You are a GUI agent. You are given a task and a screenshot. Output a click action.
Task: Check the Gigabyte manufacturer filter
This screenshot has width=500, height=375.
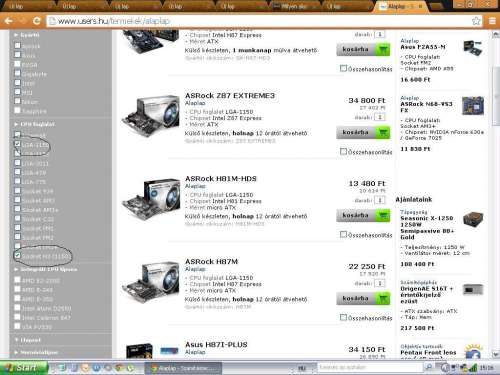tap(17, 73)
